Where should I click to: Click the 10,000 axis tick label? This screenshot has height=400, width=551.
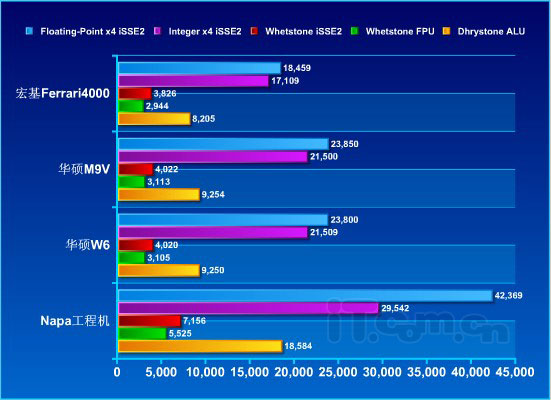(x=205, y=372)
